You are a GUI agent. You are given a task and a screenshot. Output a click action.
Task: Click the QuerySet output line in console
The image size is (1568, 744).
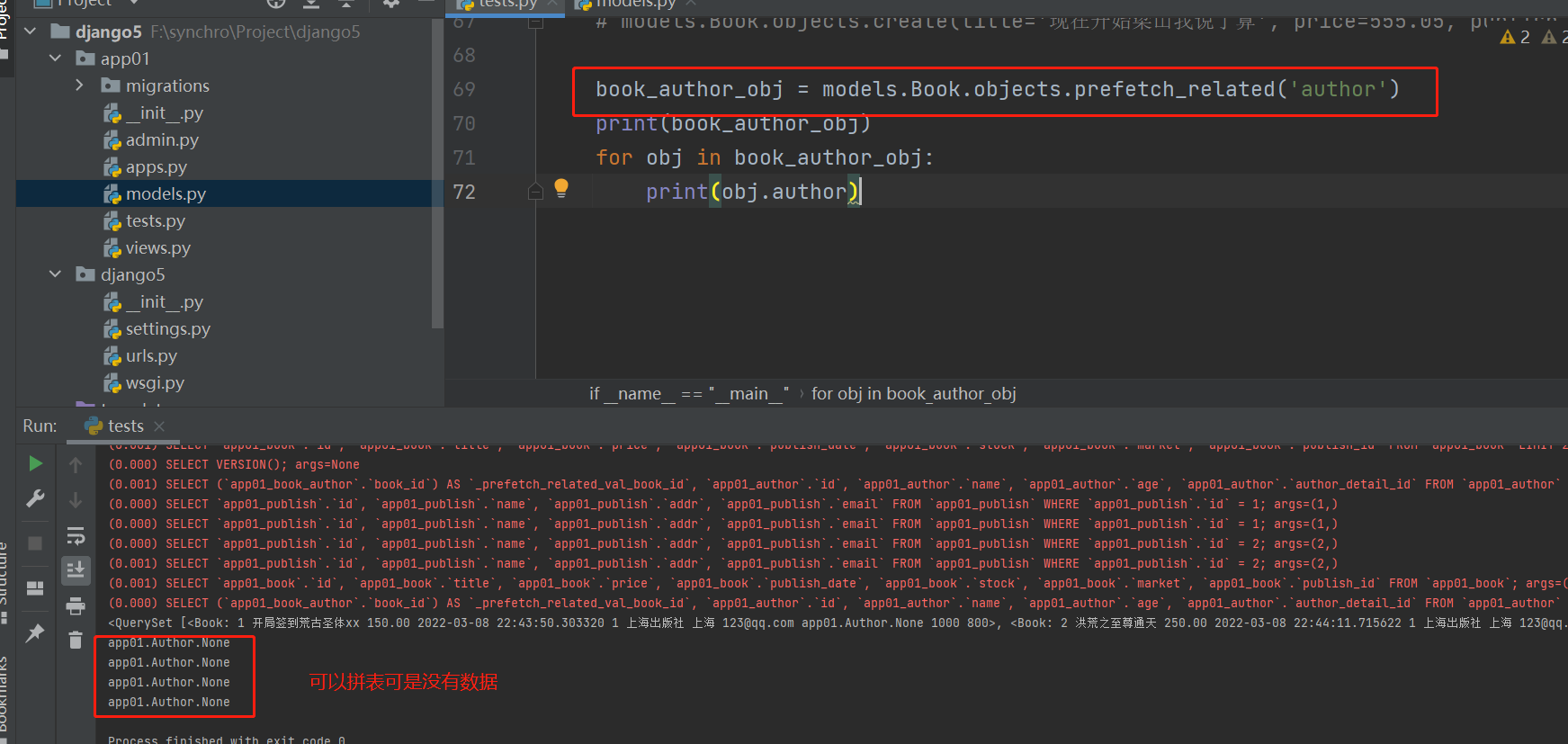(837, 623)
